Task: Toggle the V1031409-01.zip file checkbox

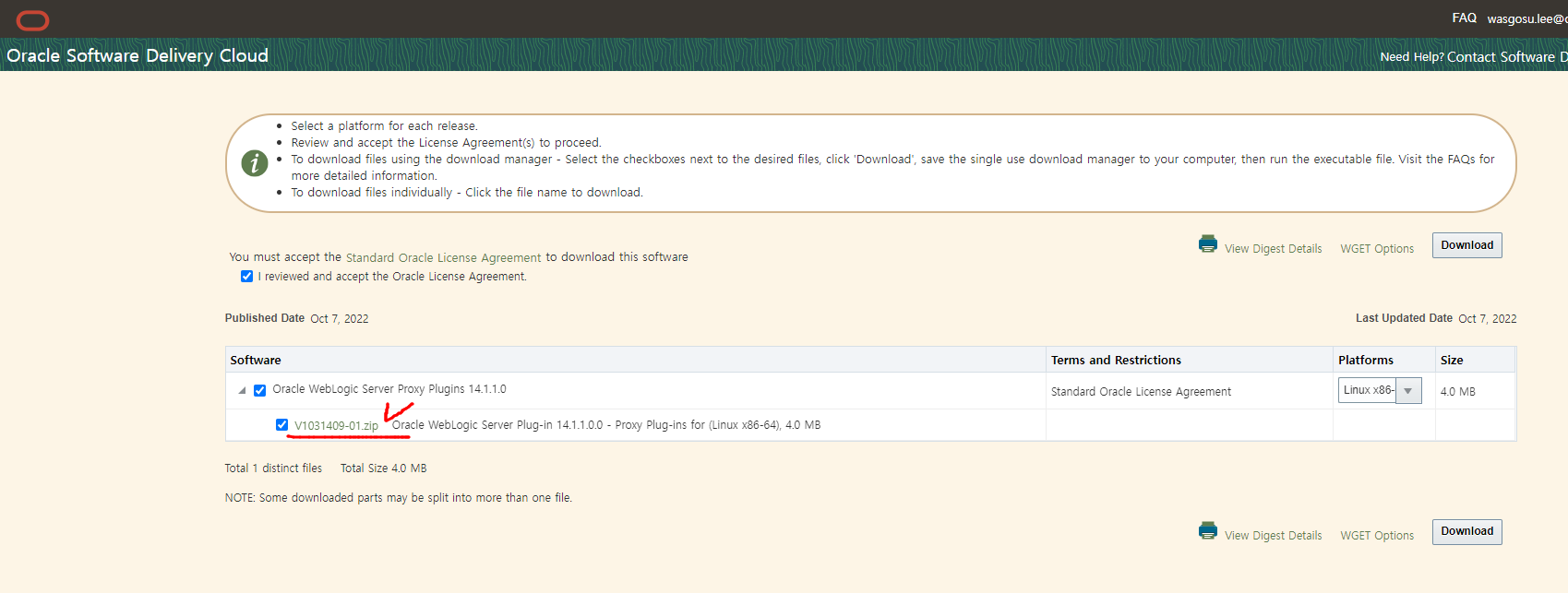Action: coord(281,425)
